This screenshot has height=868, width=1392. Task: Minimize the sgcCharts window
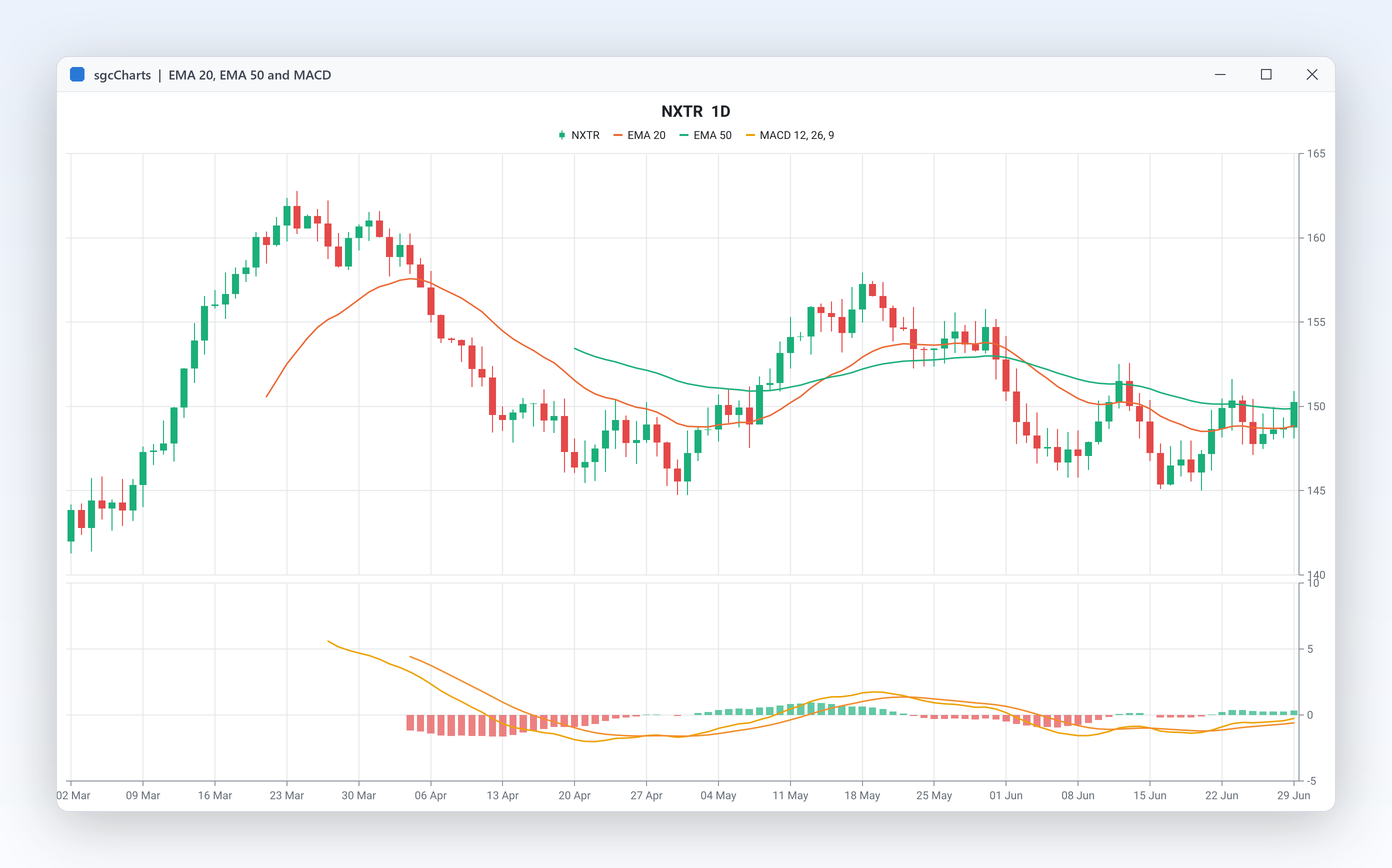point(1221,74)
